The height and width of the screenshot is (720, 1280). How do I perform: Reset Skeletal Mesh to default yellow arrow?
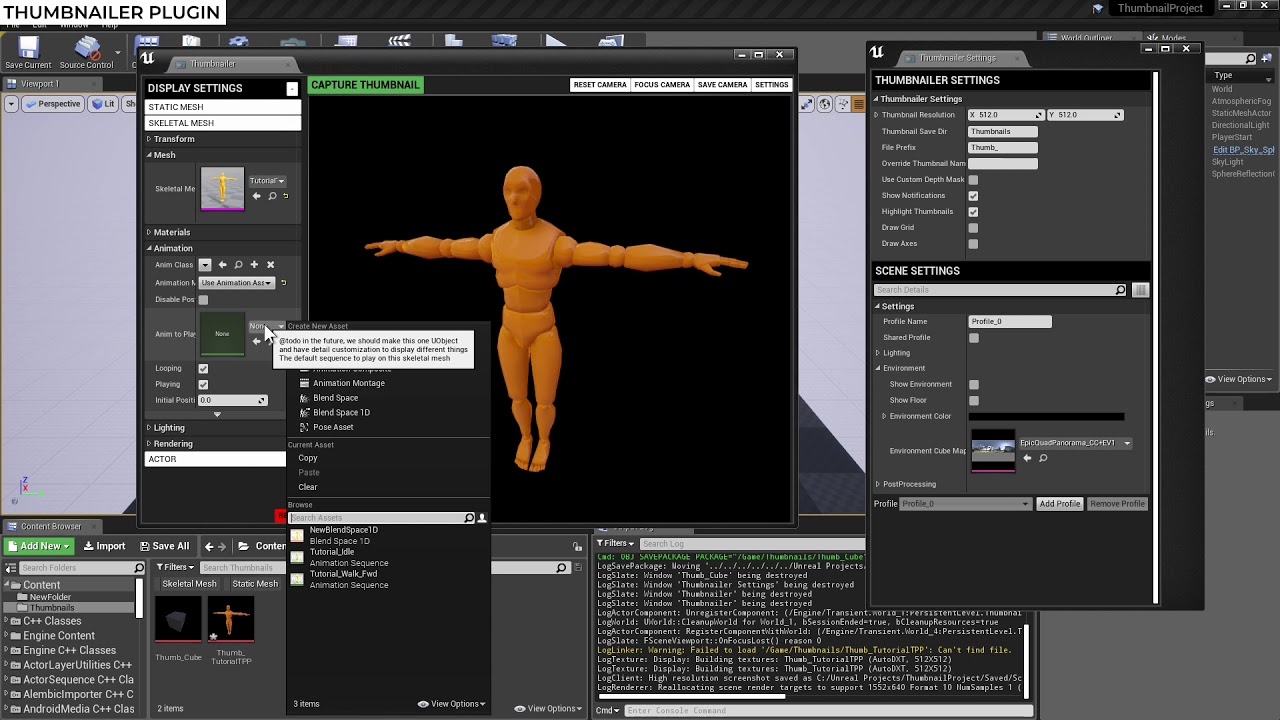(285, 196)
